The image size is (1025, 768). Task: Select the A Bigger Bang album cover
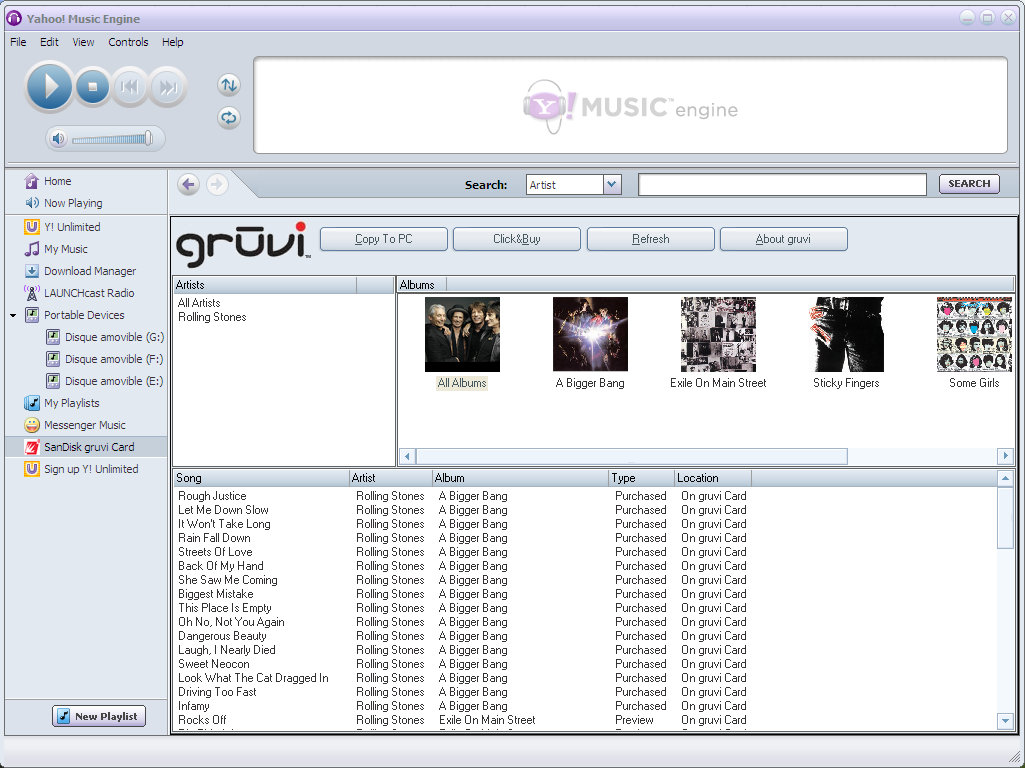(x=590, y=335)
